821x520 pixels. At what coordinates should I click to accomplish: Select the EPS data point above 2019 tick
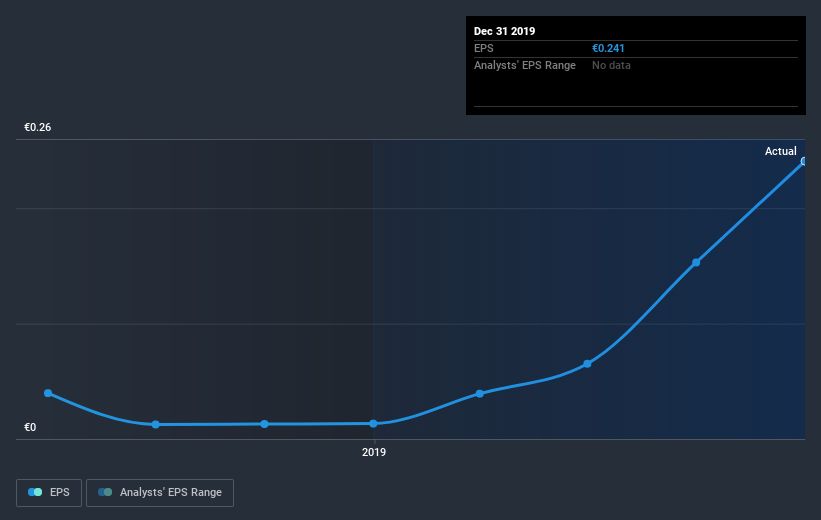[373, 424]
